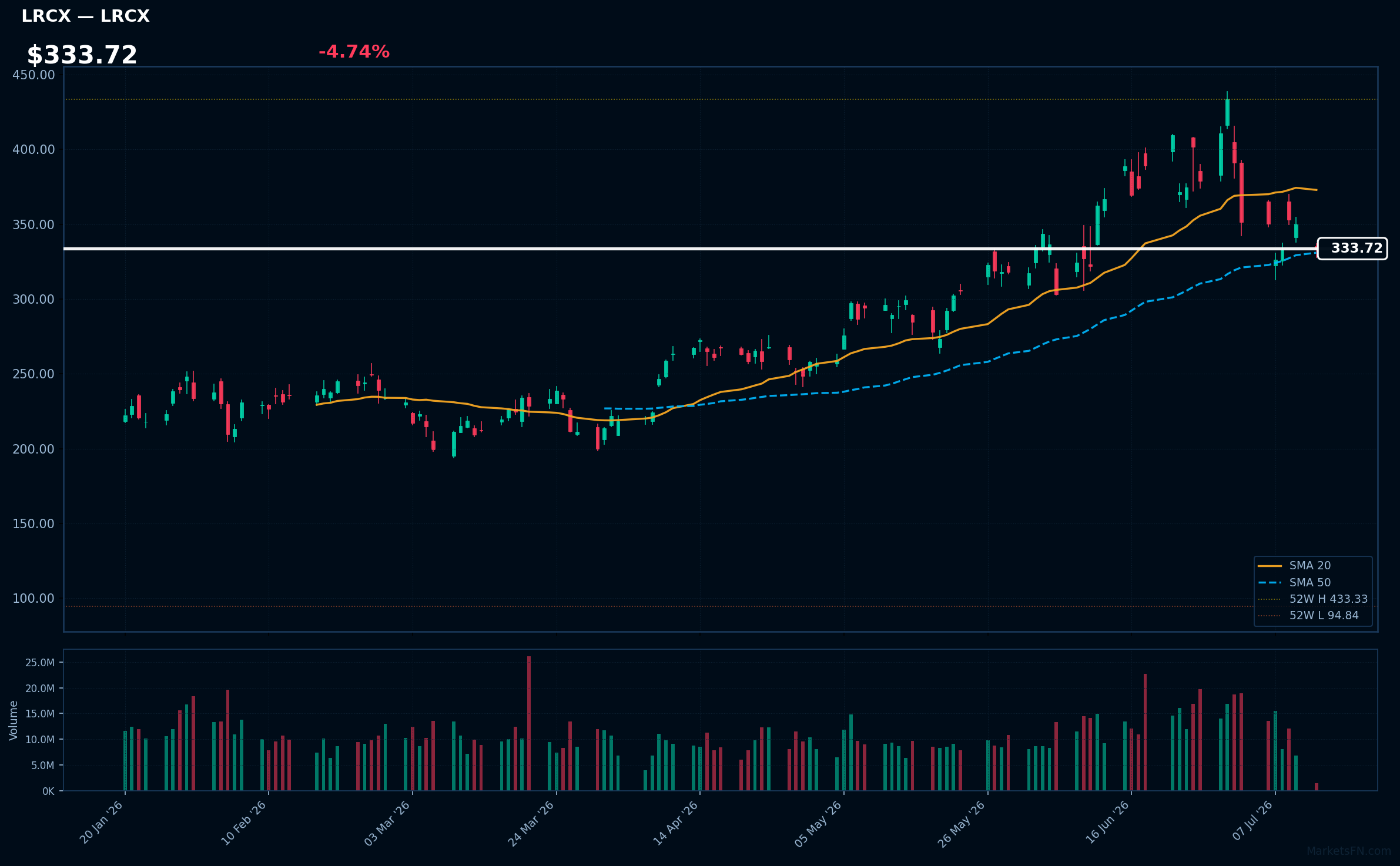Click the 333.72 current price tag
Image resolution: width=1400 pixels, height=866 pixels.
(1352, 249)
